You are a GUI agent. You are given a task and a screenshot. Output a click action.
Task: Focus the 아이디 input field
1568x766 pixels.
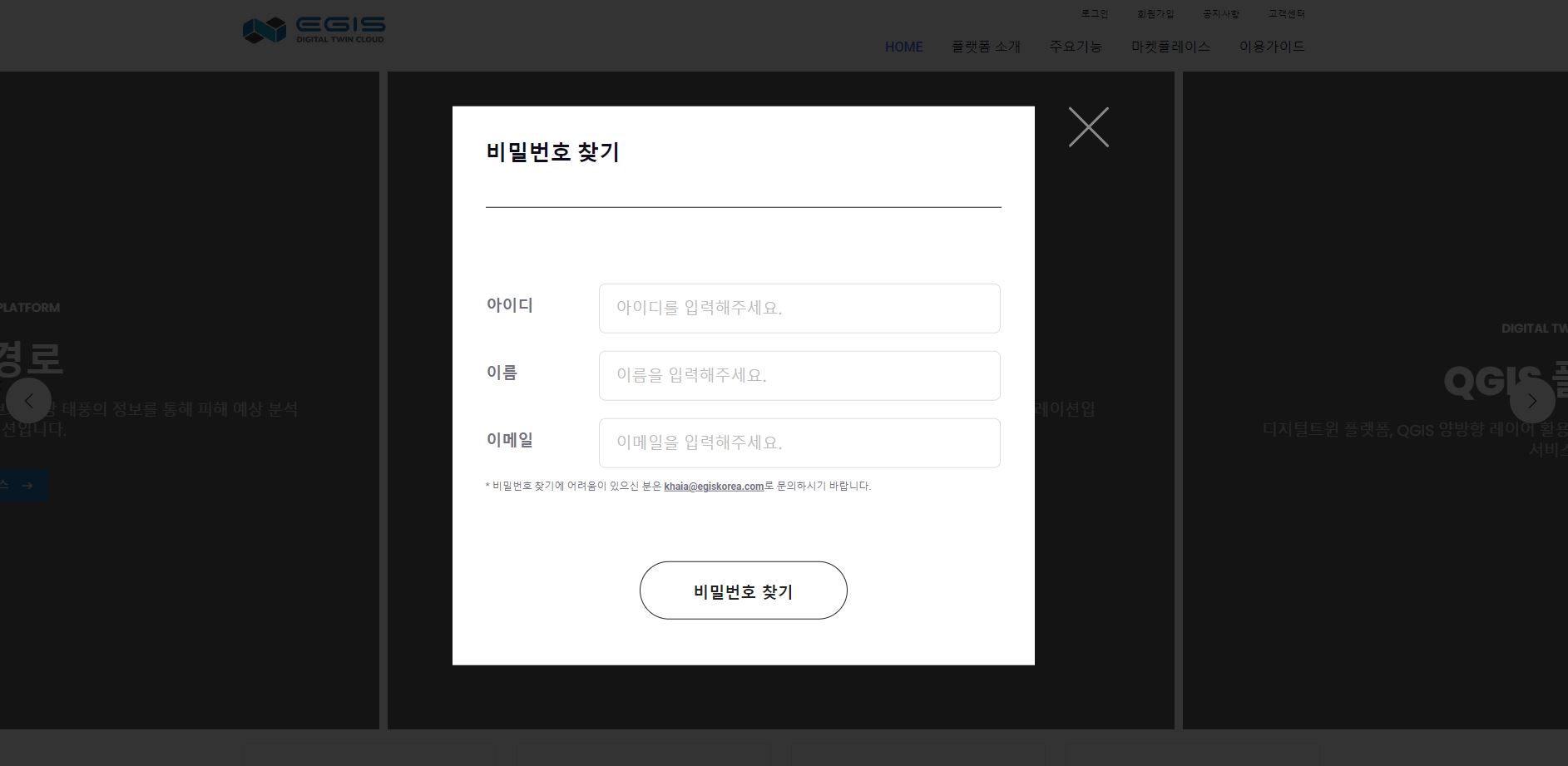[799, 309]
